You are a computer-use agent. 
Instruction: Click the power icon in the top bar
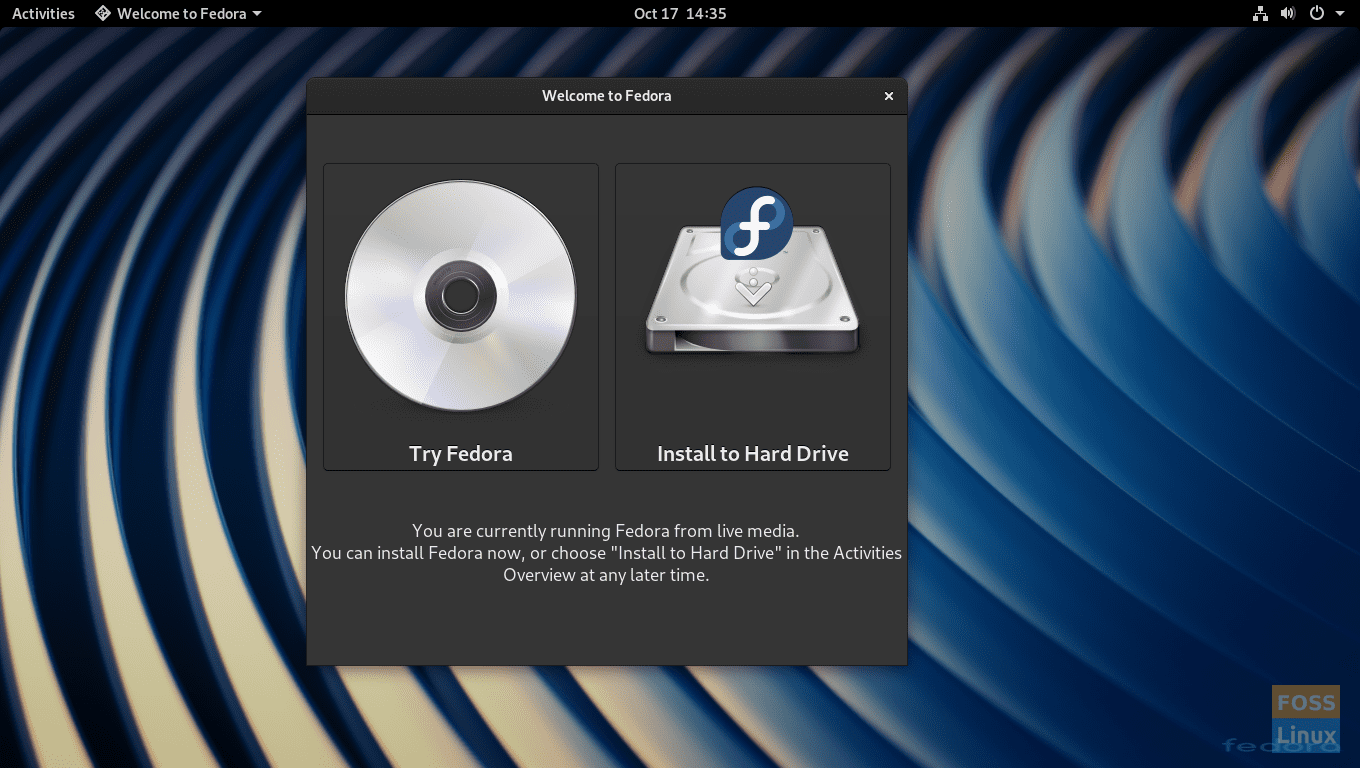tap(1317, 13)
